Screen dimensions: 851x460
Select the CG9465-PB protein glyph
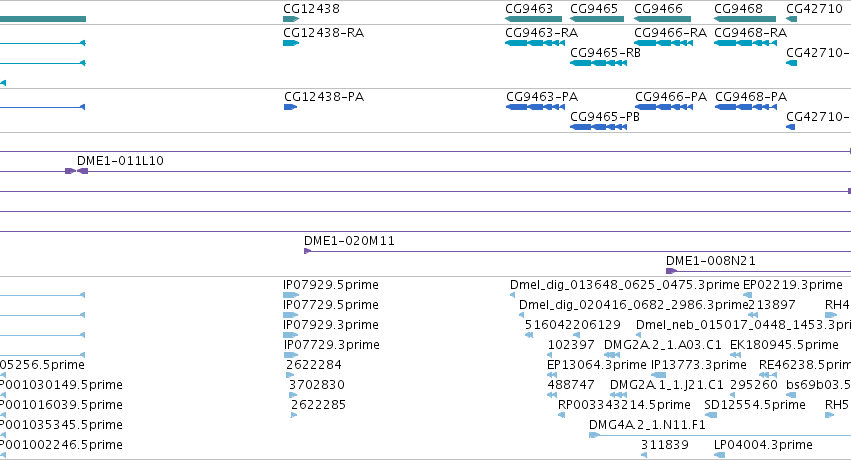pyautogui.click(x=598, y=127)
